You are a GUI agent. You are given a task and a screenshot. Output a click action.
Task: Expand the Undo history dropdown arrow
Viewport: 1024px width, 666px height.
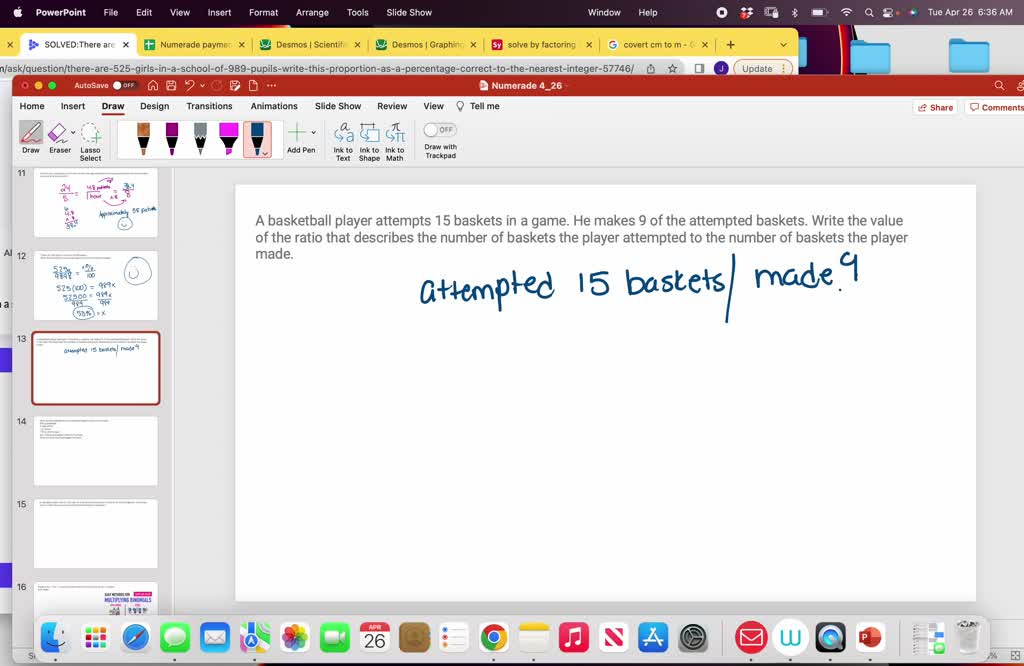coord(201,86)
